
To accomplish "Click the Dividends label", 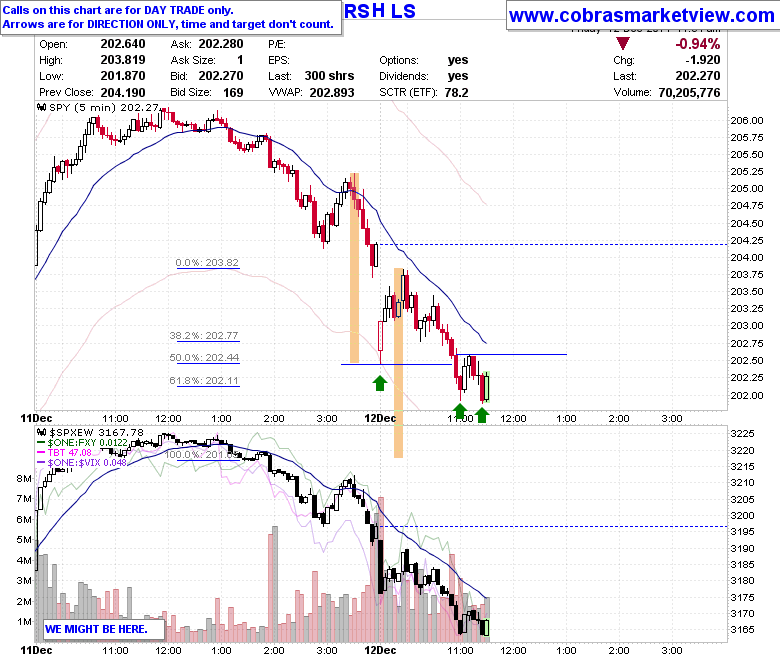I will tap(404, 76).
